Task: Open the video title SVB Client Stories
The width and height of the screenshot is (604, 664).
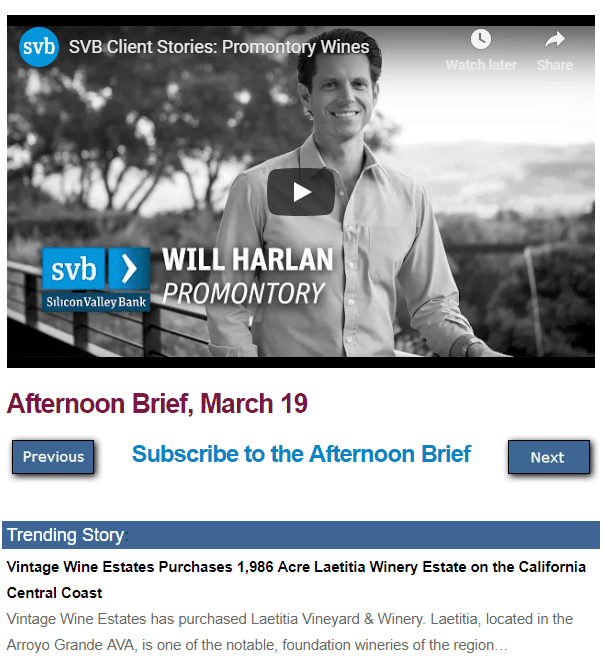Action: (x=219, y=47)
